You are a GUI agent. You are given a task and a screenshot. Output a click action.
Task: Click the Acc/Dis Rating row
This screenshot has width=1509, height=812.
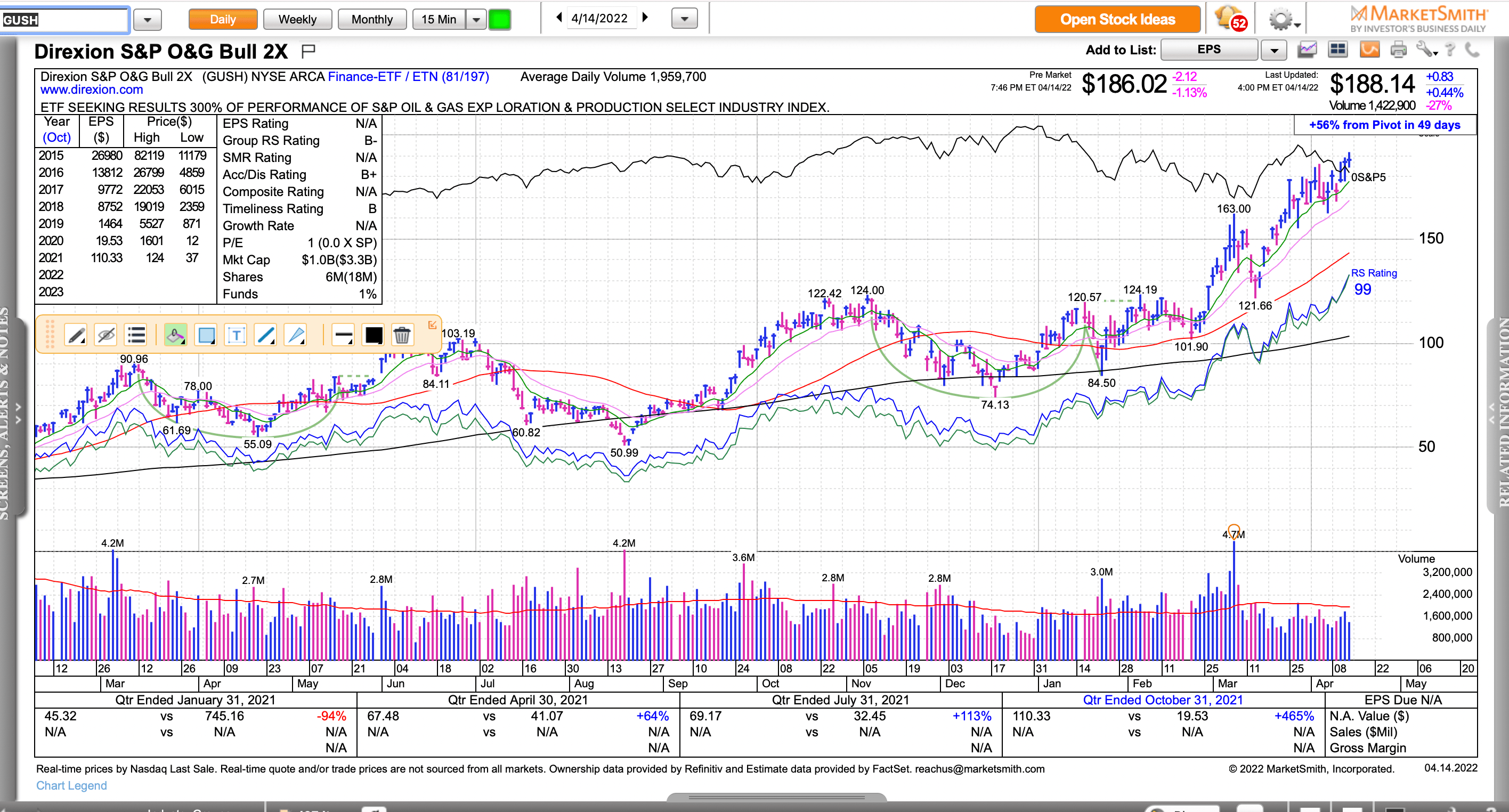(x=299, y=175)
